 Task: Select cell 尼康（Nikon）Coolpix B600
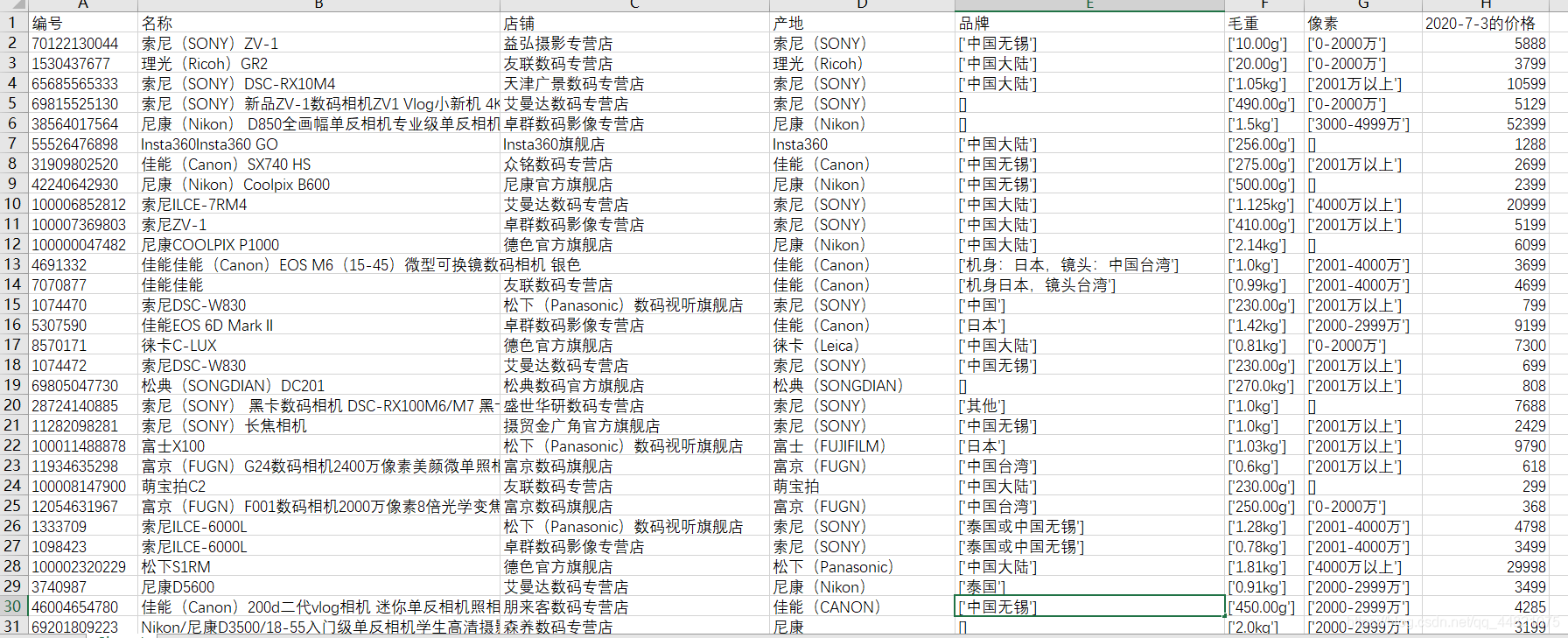pos(318,184)
